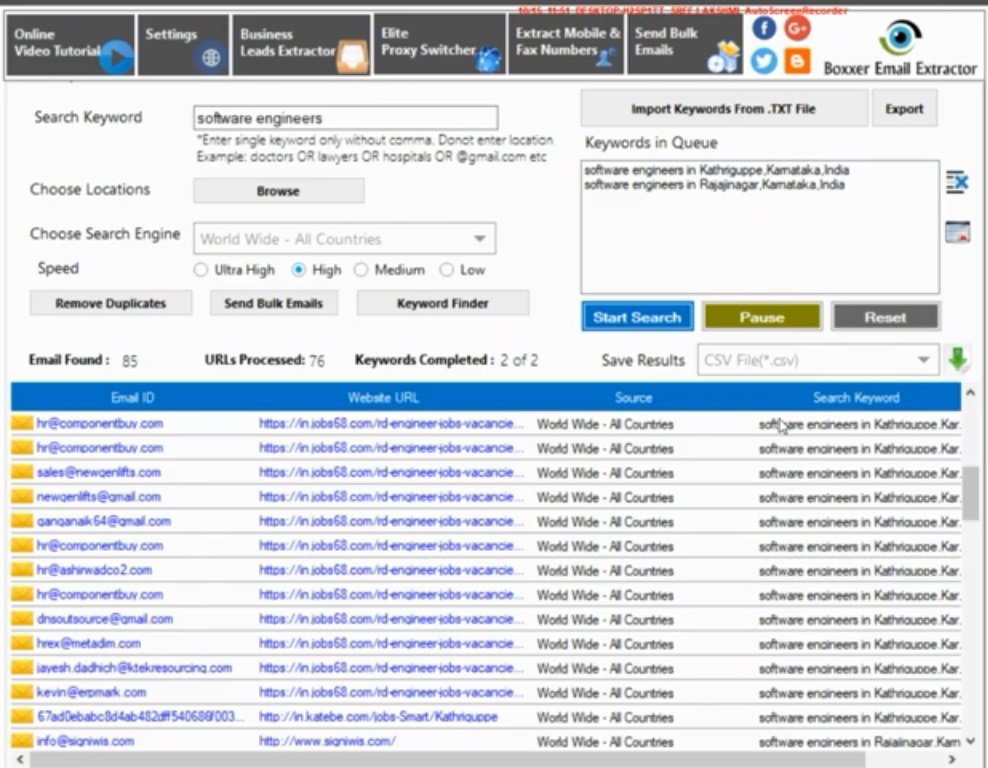Image resolution: width=988 pixels, height=768 pixels.
Task: Click envelope icon for dnsoutsource@gmail.com row
Action: coord(22,619)
